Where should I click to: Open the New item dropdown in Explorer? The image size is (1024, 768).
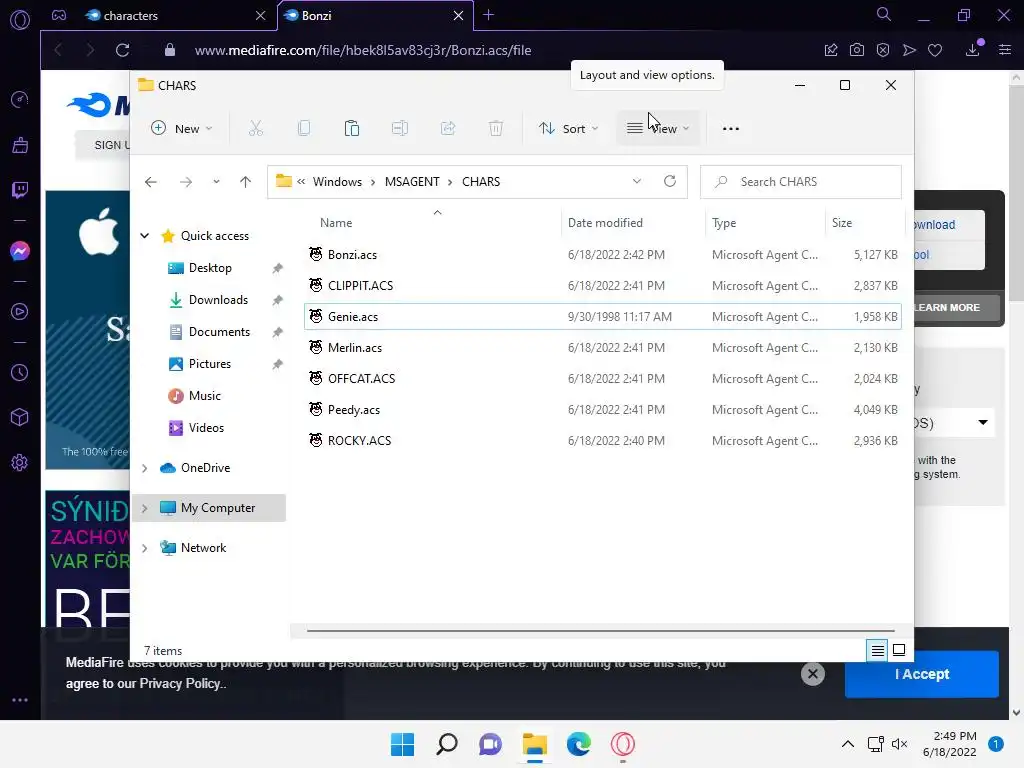click(x=182, y=129)
